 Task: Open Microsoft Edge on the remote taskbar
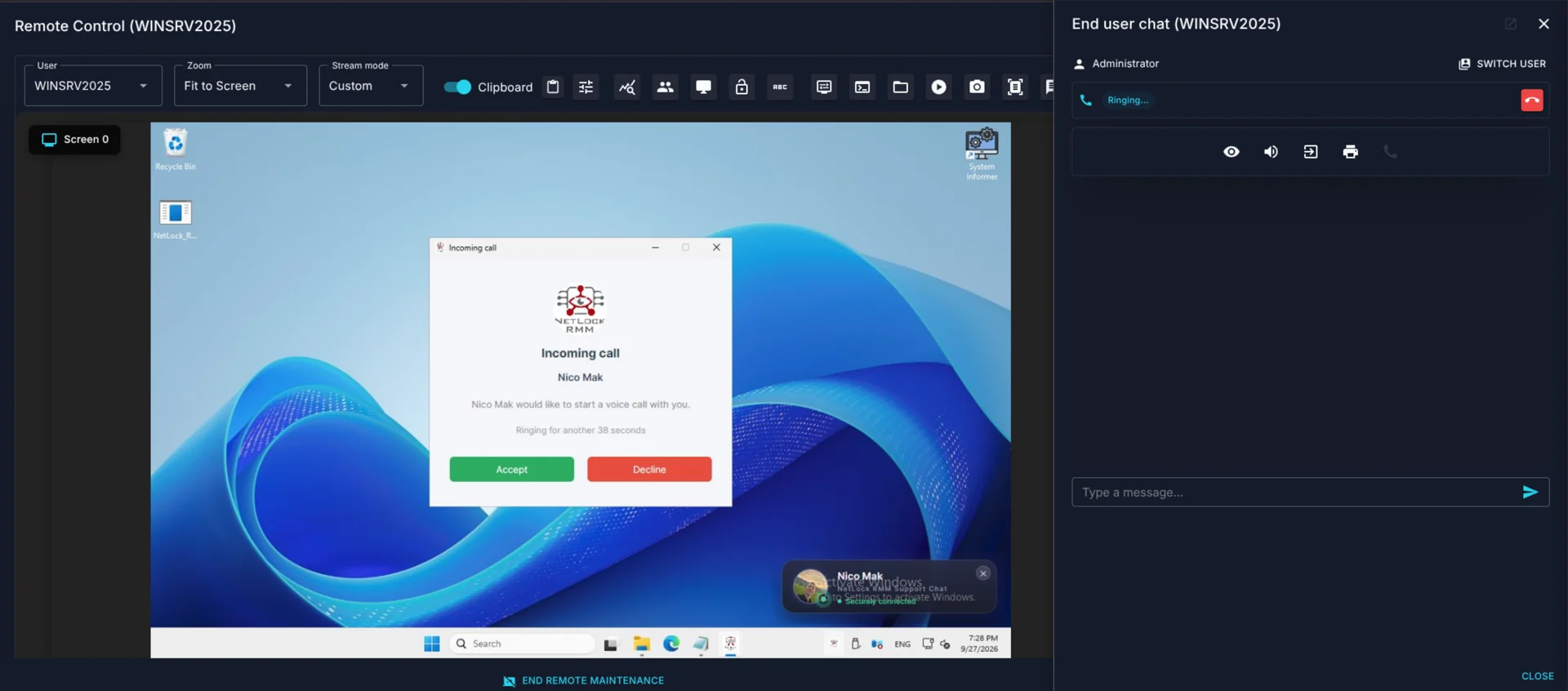671,644
